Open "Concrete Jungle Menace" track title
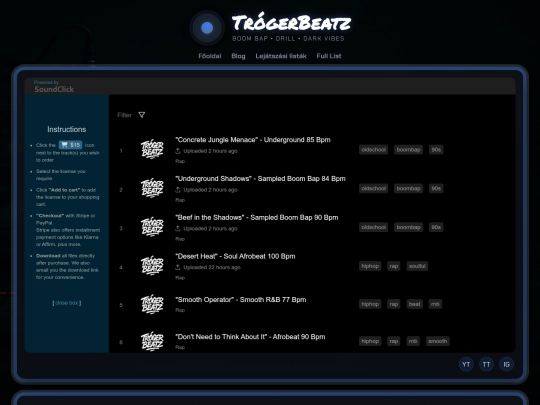540x405 pixels. coord(253,140)
